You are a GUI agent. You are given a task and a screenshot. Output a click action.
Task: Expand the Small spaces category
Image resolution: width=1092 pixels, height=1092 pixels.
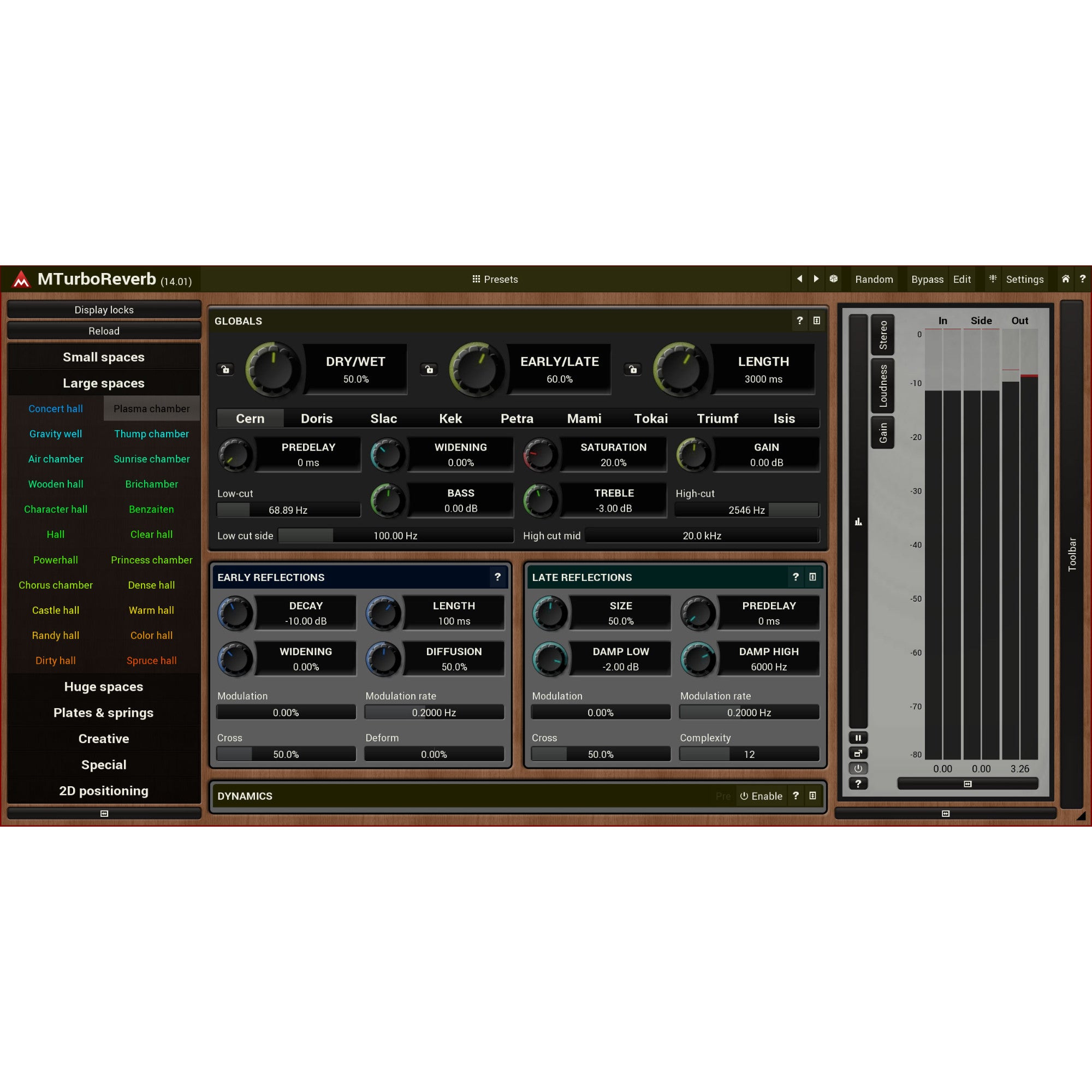coord(104,357)
